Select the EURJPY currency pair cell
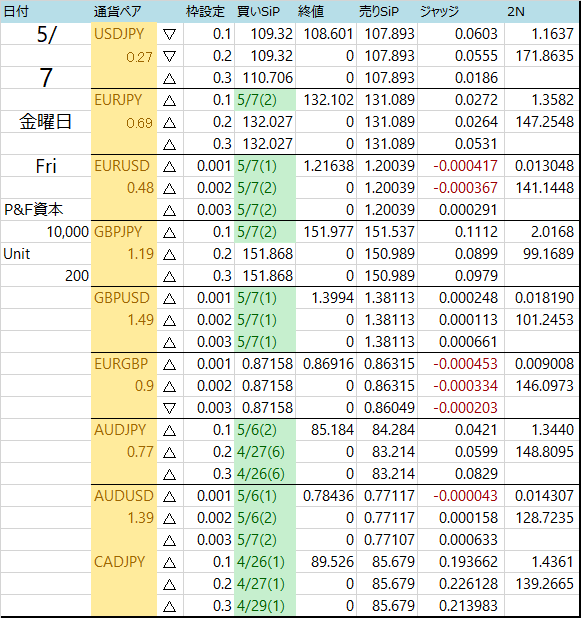The width and height of the screenshot is (581, 618). (x=124, y=100)
